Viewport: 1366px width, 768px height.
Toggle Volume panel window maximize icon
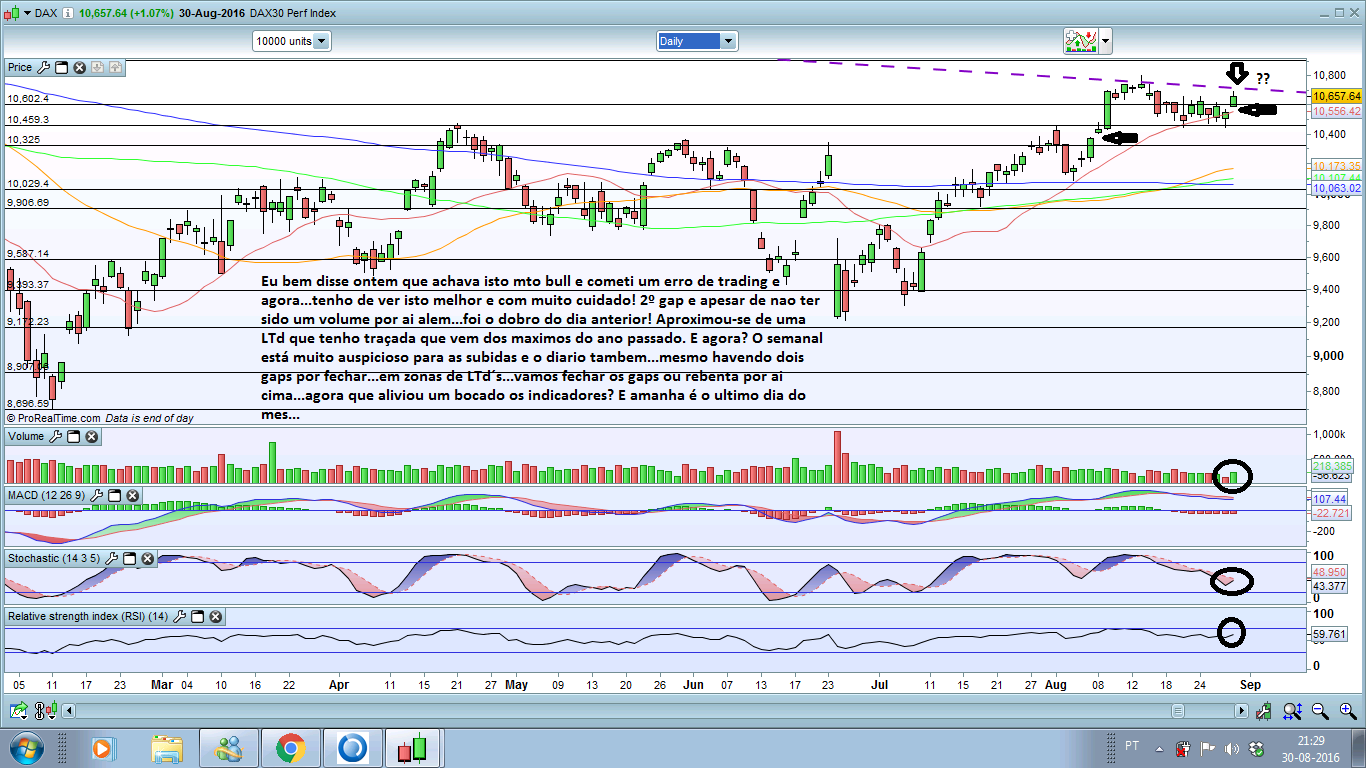click(73, 437)
